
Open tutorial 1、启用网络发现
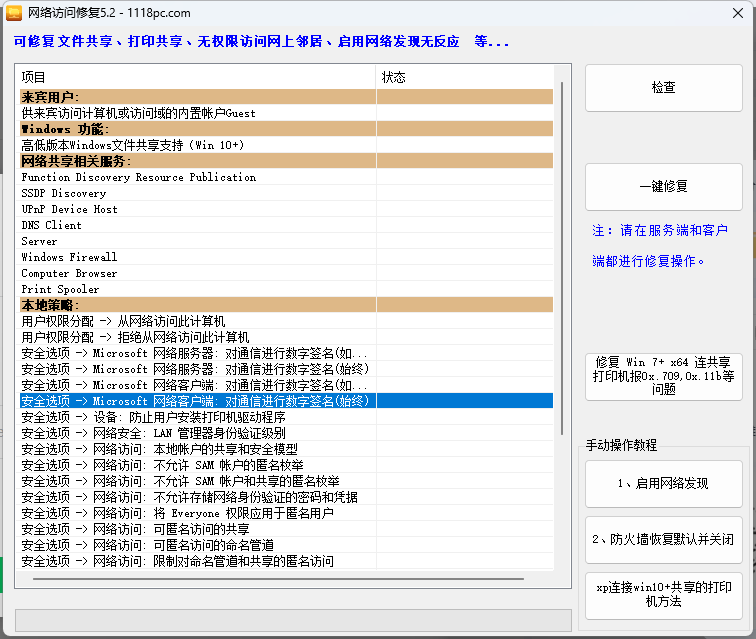[663, 484]
